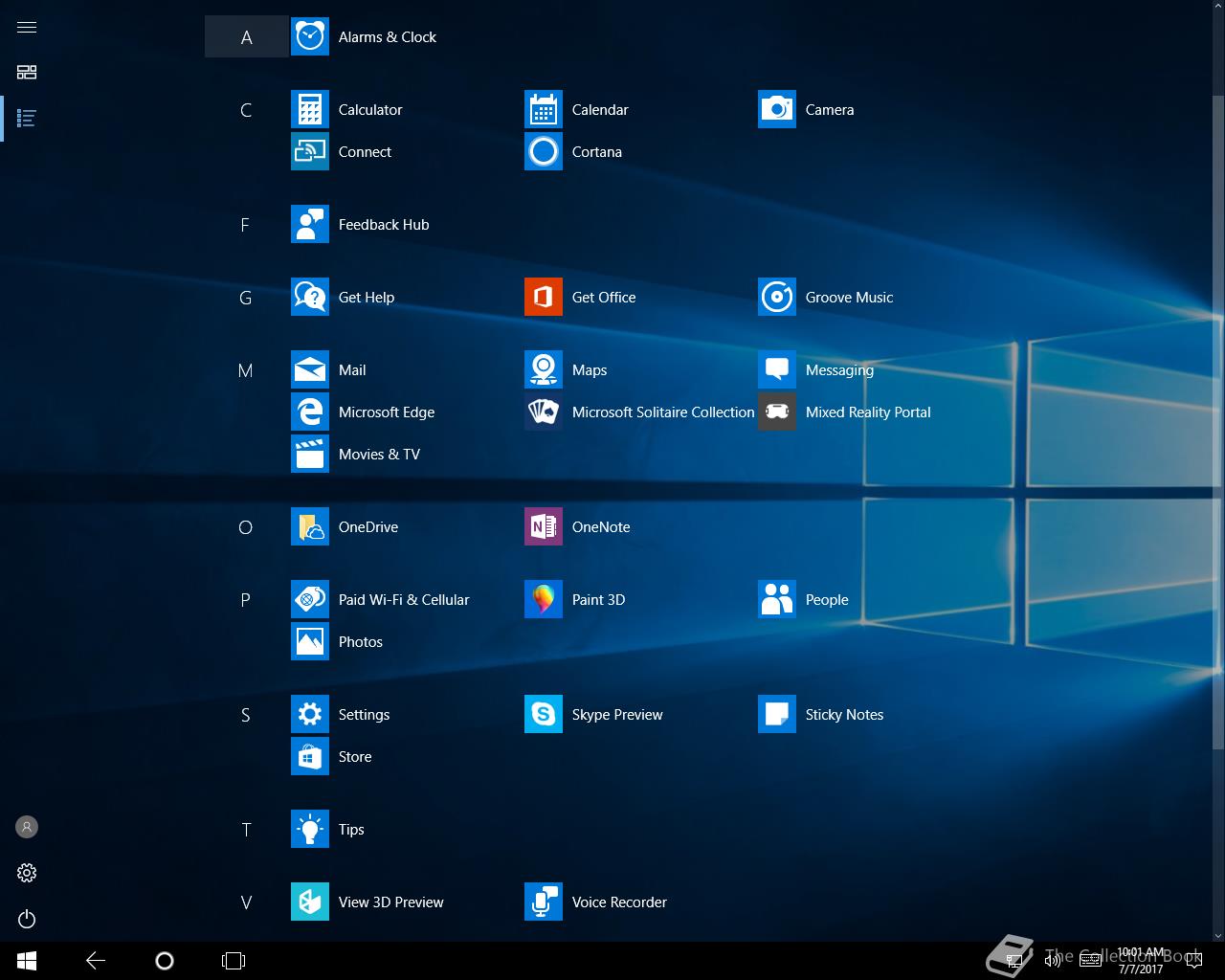Click the letter S group header
The height and width of the screenshot is (980, 1225).
click(246, 715)
